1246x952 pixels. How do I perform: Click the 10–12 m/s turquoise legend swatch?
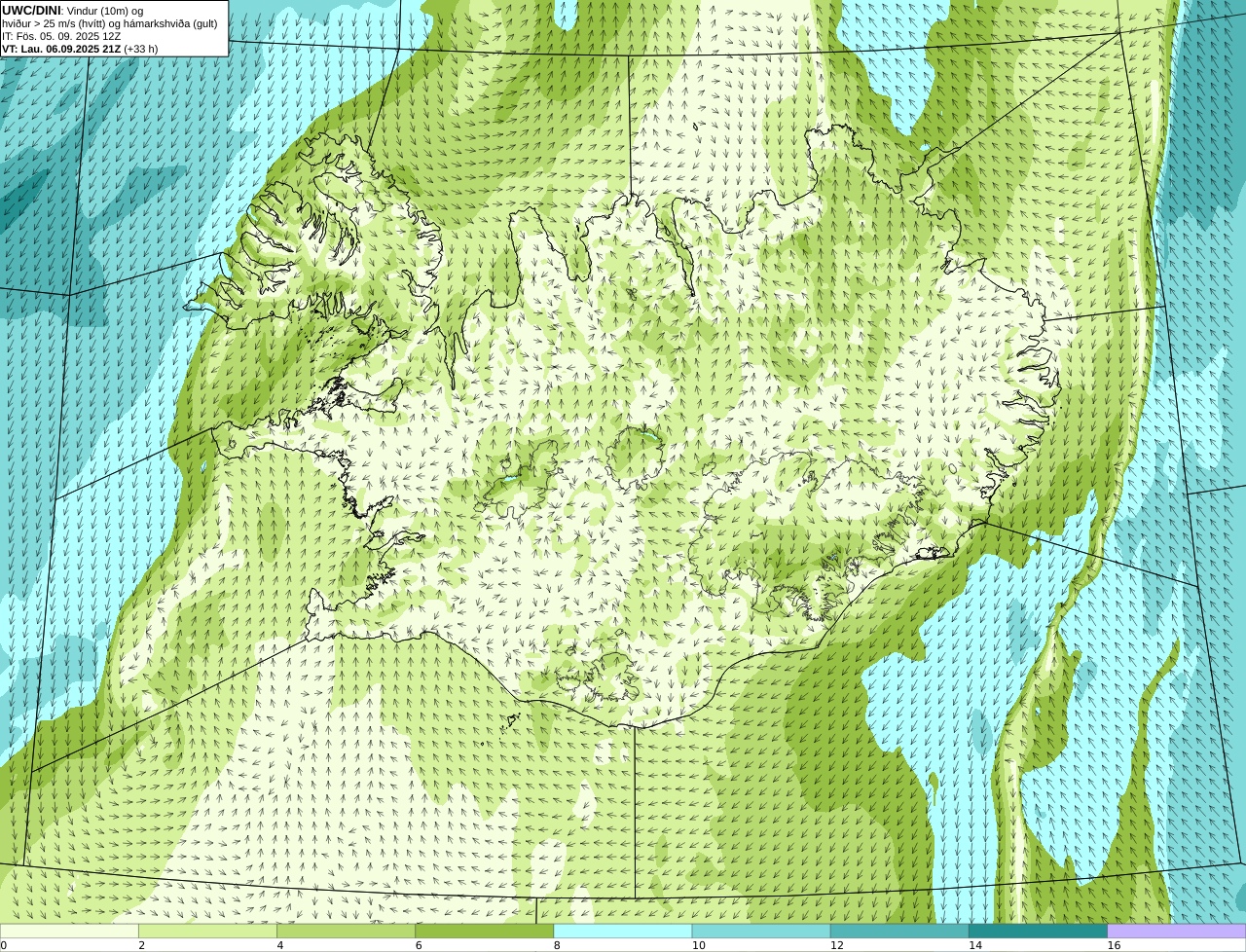pyautogui.click(x=761, y=931)
